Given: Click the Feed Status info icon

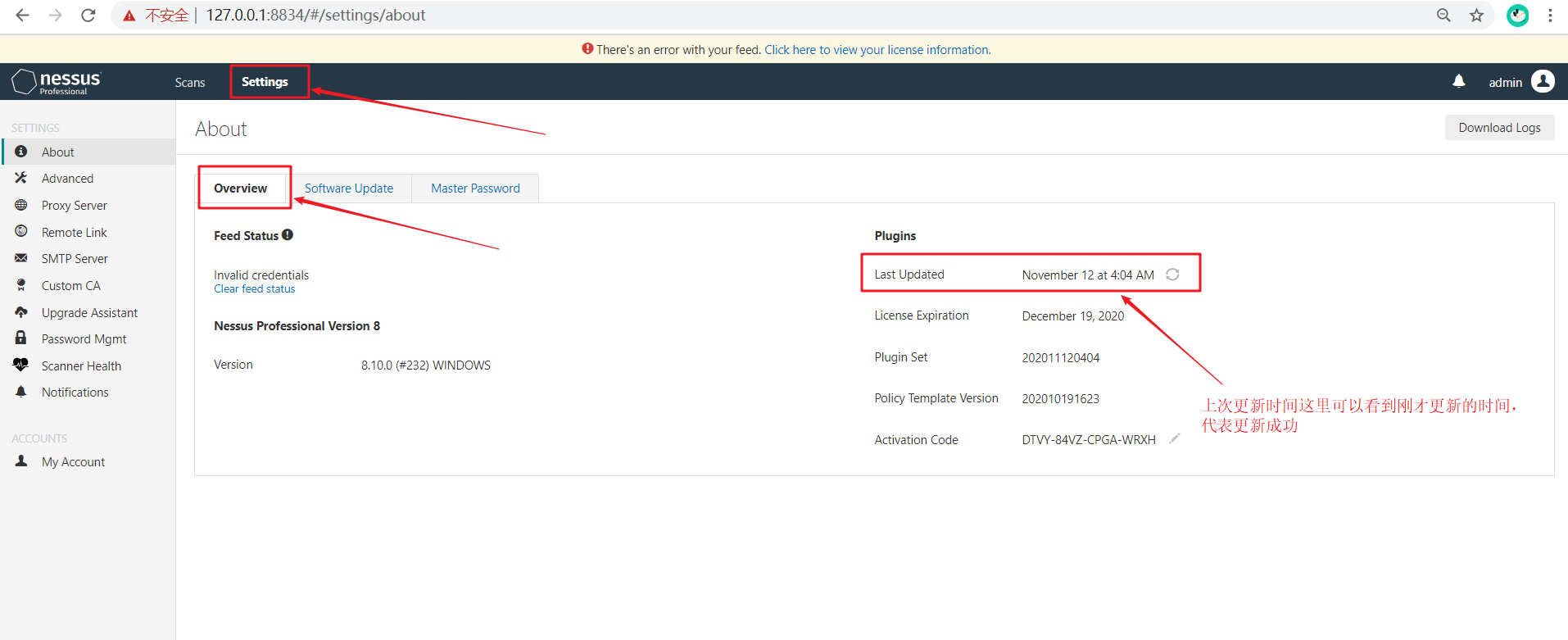Looking at the screenshot, I should click(x=288, y=234).
